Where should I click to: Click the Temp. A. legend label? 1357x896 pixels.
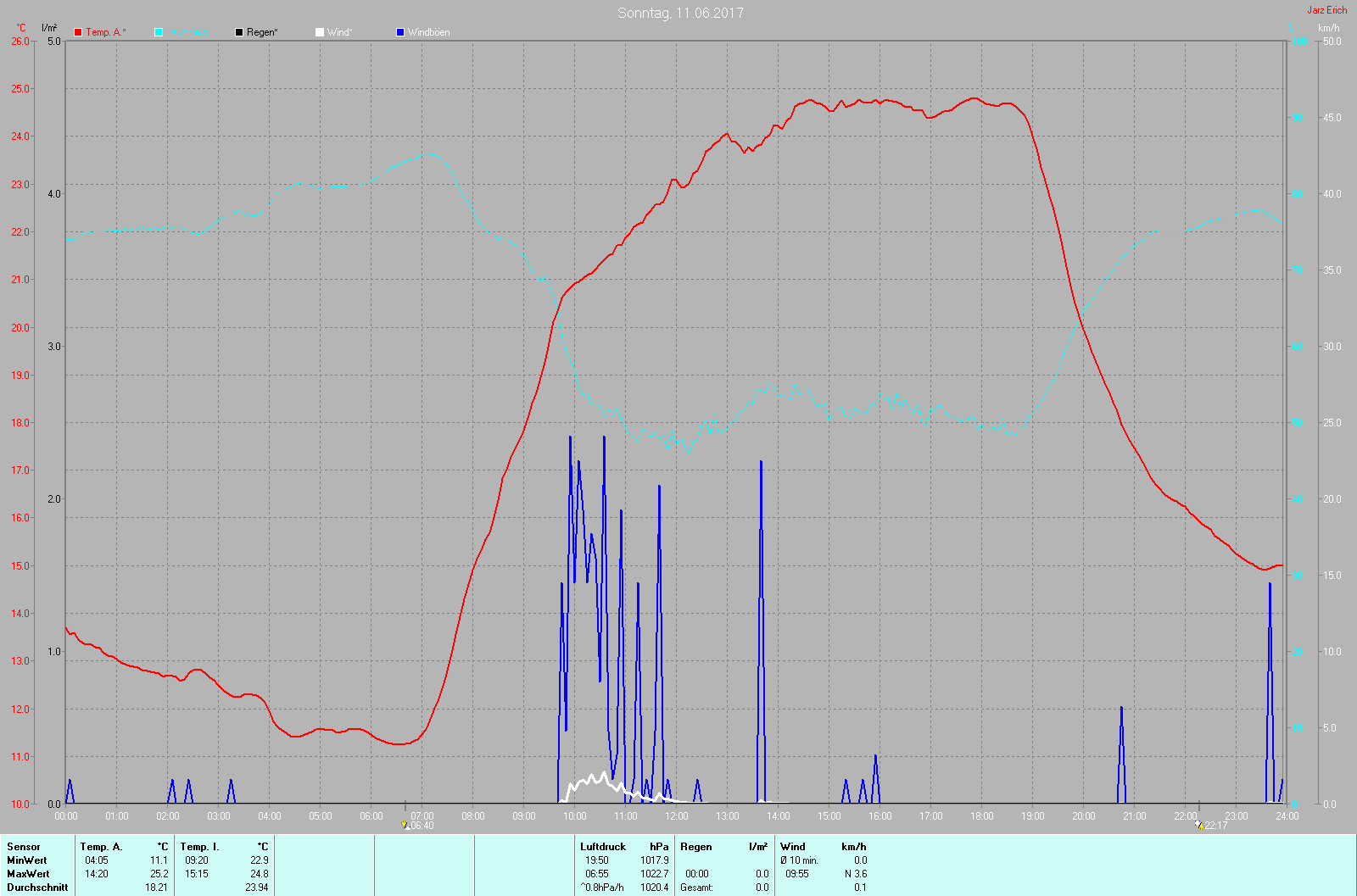click(x=105, y=32)
